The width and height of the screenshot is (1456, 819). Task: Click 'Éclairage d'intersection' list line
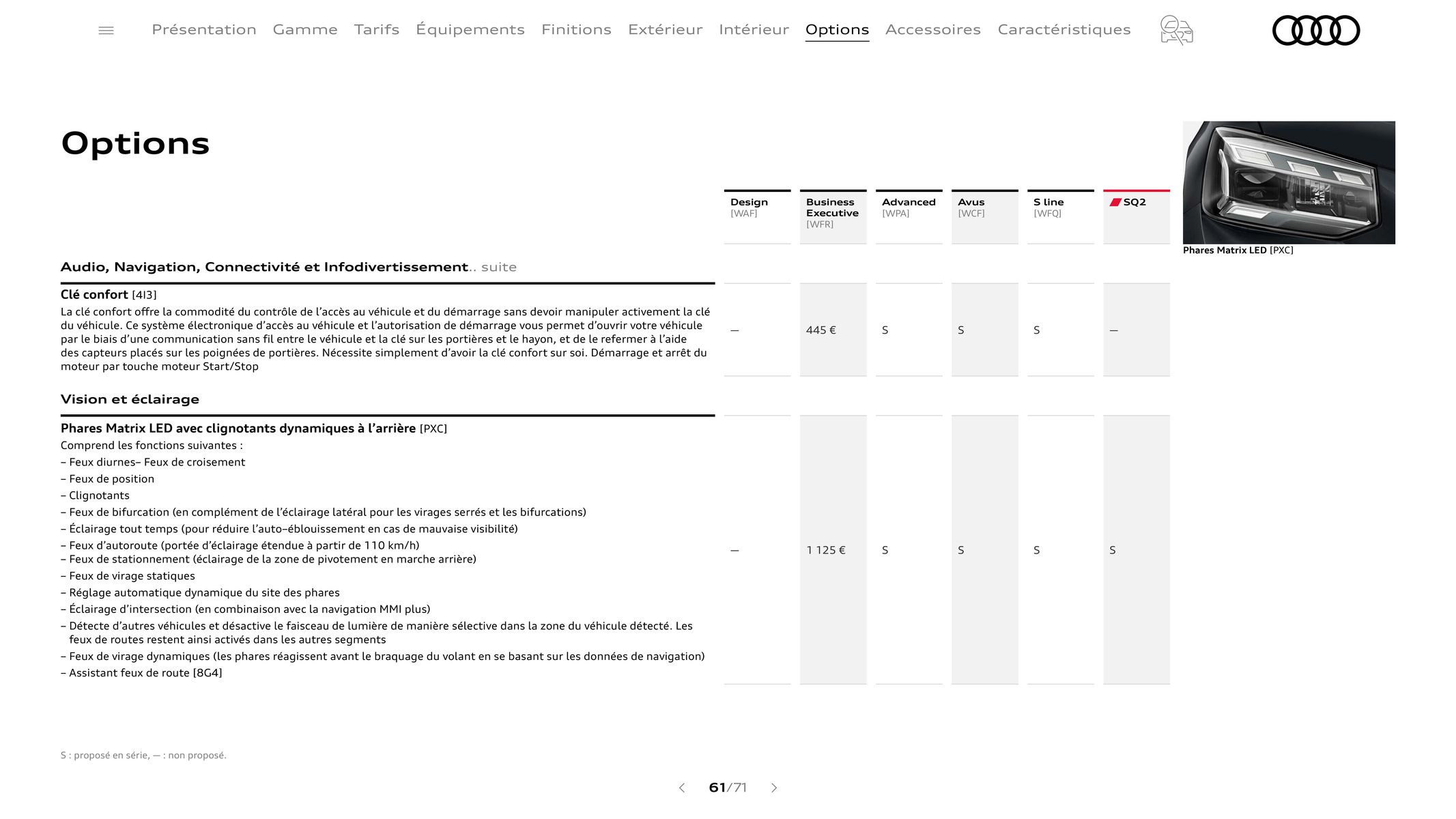point(246,609)
